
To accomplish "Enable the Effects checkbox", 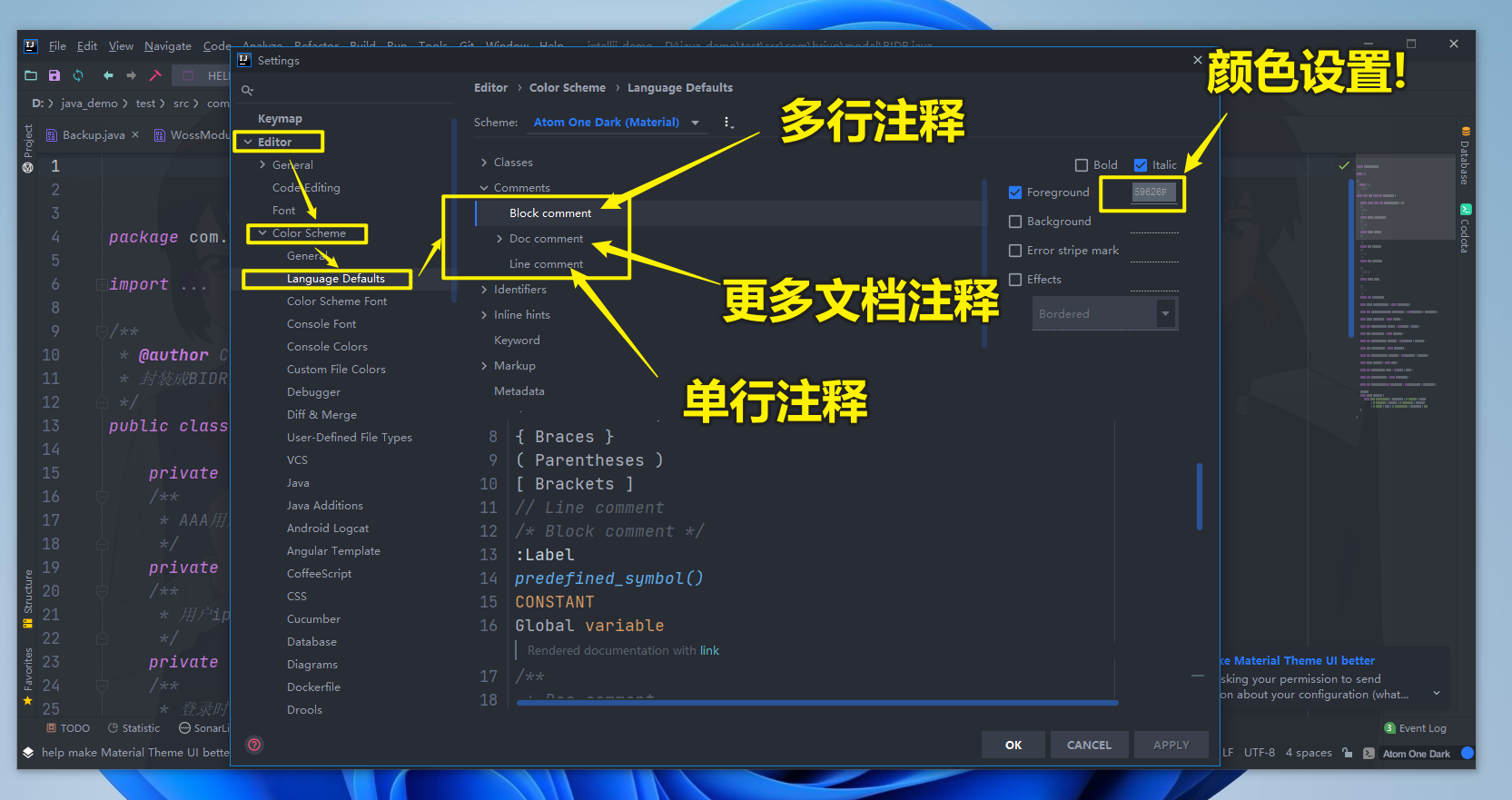I will [x=1015, y=280].
